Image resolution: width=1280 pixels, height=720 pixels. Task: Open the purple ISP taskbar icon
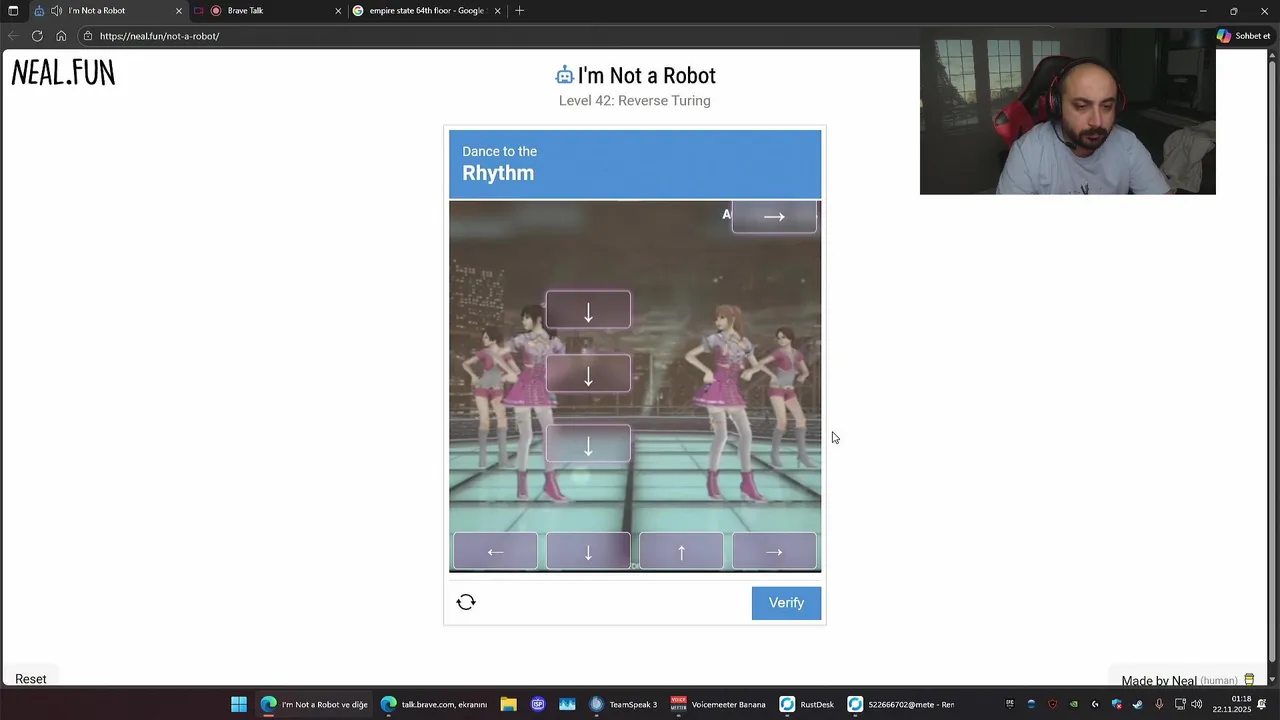coord(538,704)
